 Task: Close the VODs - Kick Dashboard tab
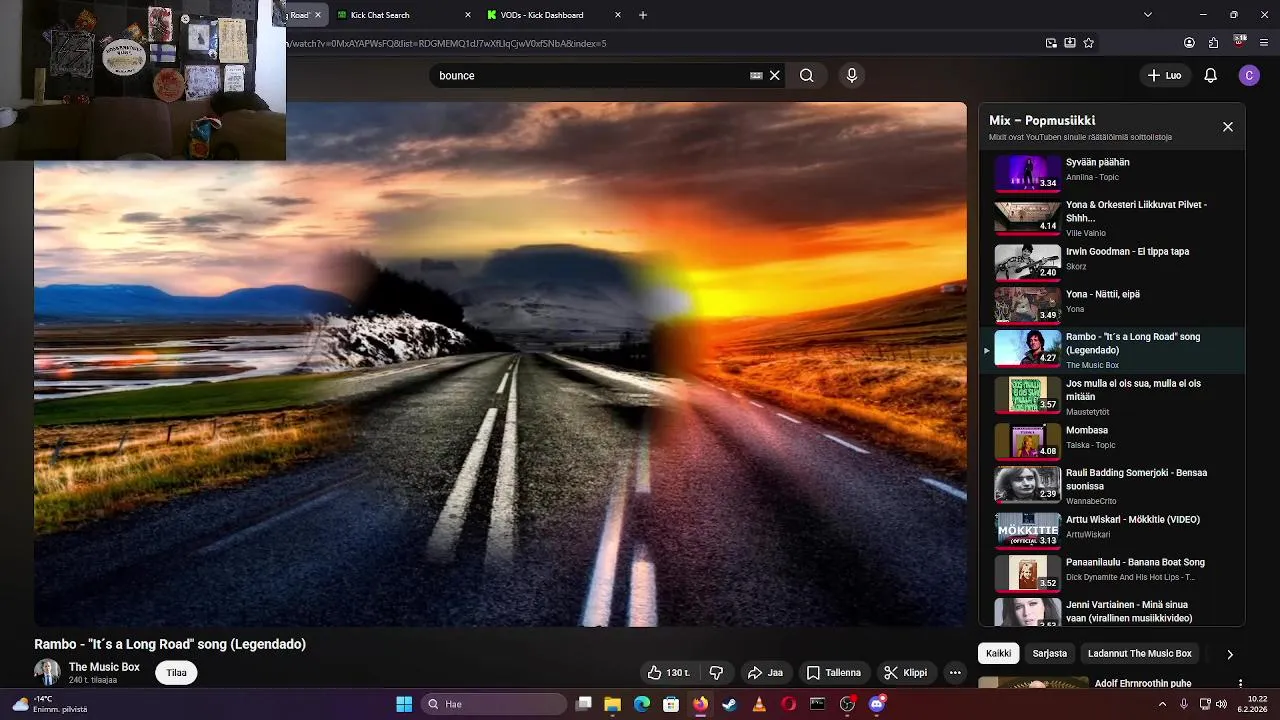coord(618,15)
